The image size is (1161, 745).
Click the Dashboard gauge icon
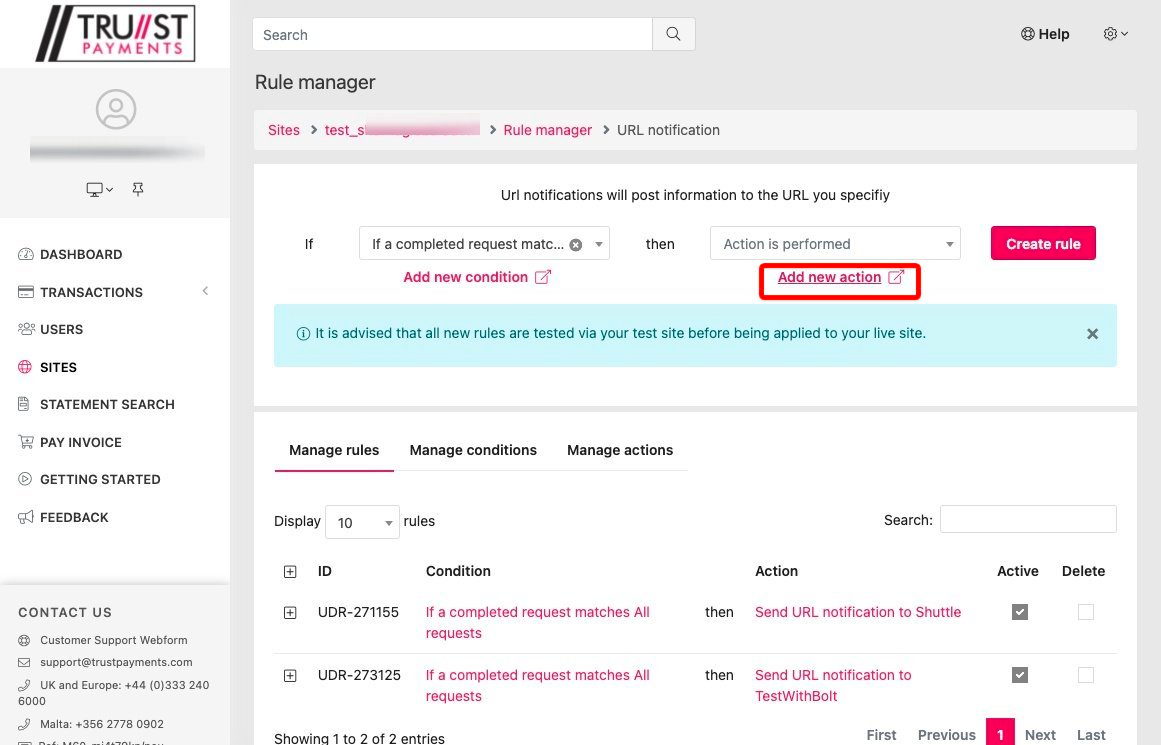(26, 254)
